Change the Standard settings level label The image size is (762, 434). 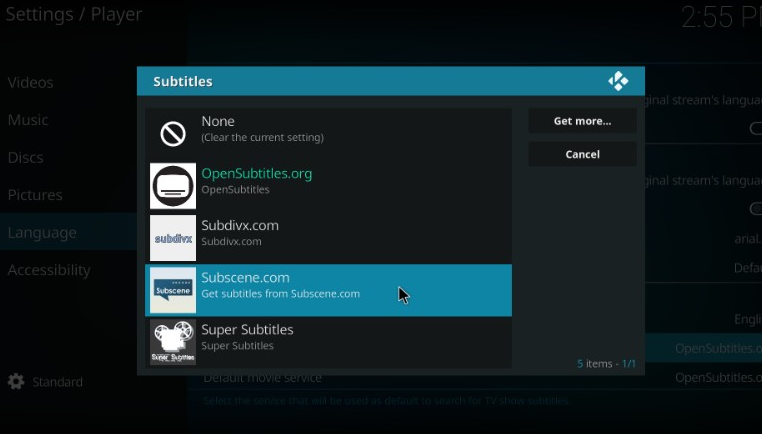[x=57, y=382]
